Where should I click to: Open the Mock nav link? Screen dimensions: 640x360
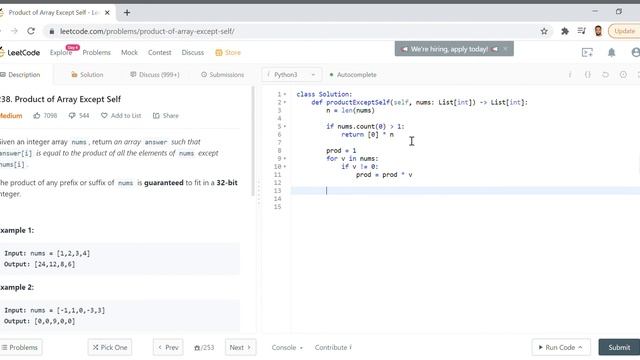click(129, 53)
